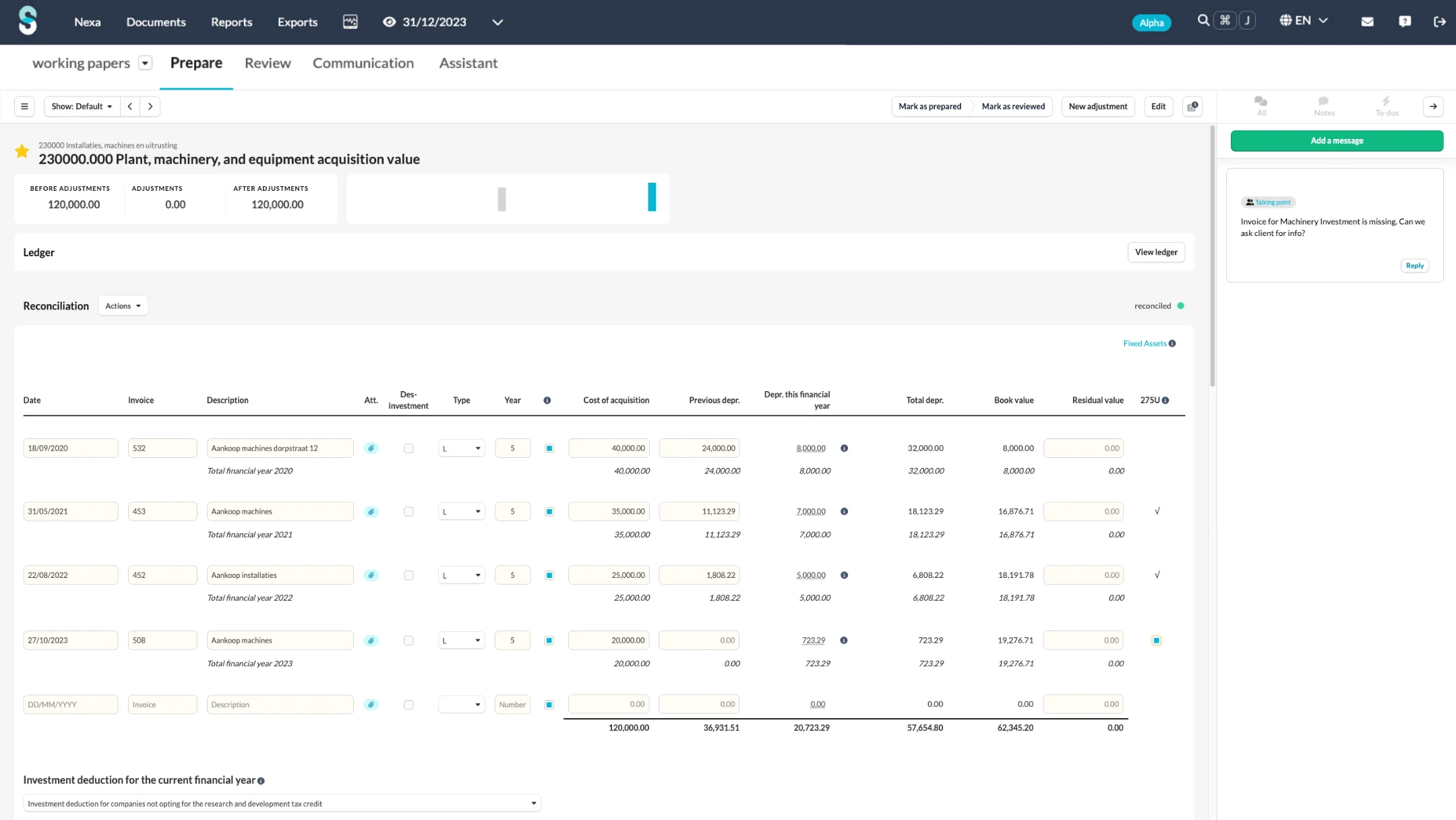Click the mail envelope icon in the header
This screenshot has height=820, width=1456.
point(1367,22)
